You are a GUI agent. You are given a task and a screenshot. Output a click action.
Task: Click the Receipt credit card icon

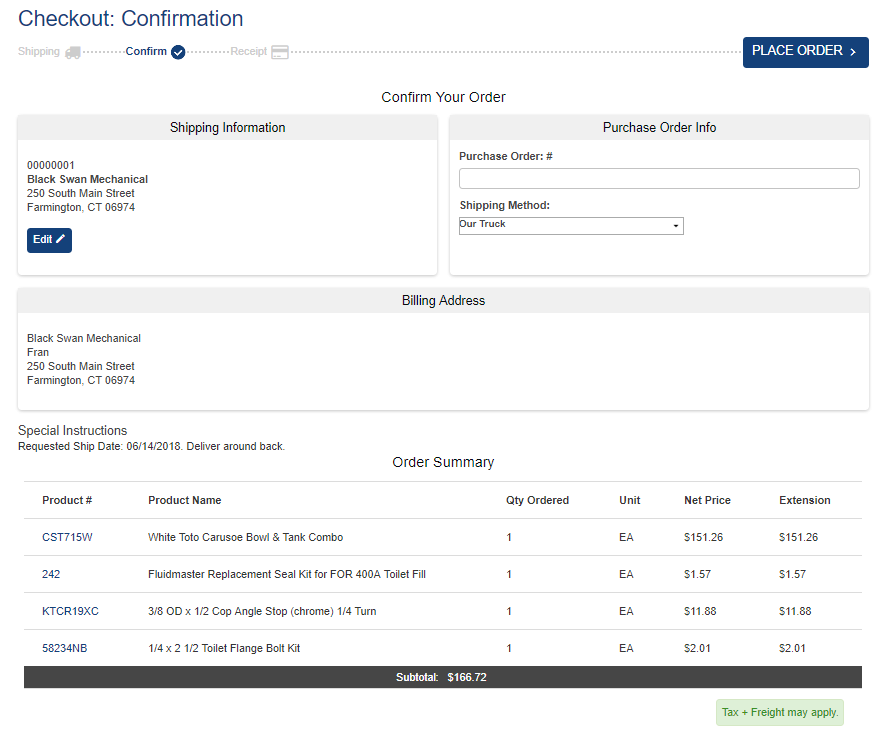click(280, 52)
